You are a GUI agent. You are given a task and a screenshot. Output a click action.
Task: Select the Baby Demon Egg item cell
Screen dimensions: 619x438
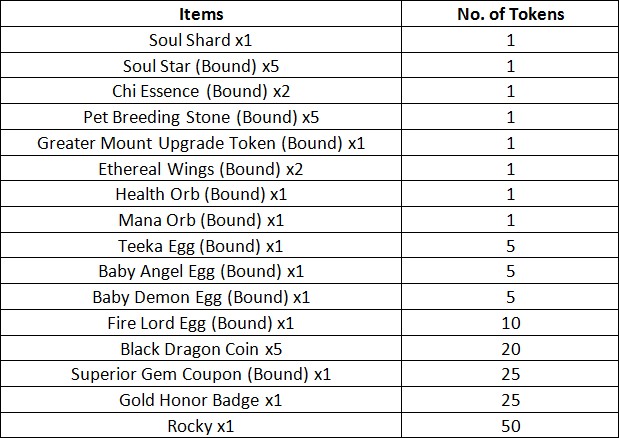201,297
